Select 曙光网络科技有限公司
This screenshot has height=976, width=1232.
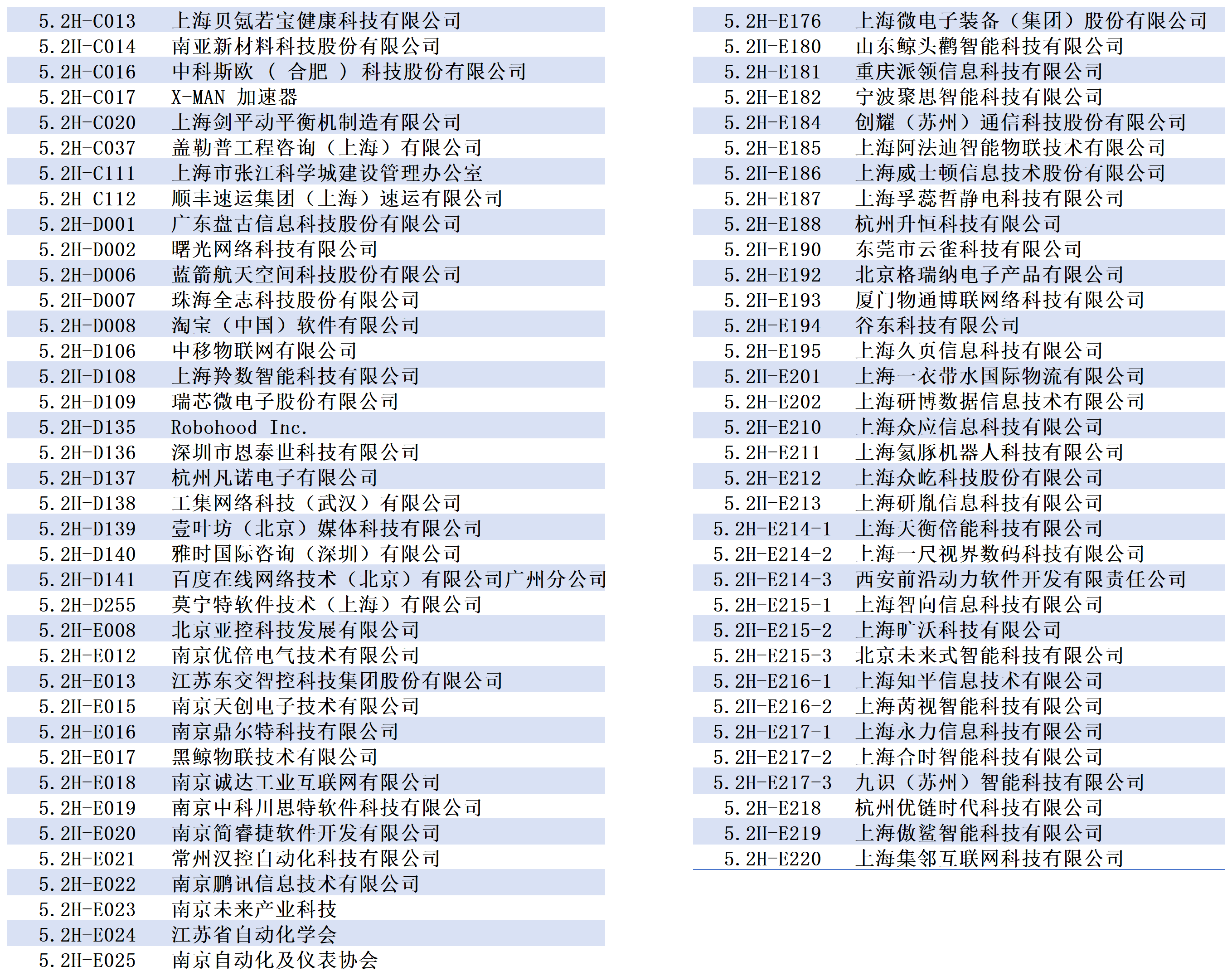click(x=274, y=249)
